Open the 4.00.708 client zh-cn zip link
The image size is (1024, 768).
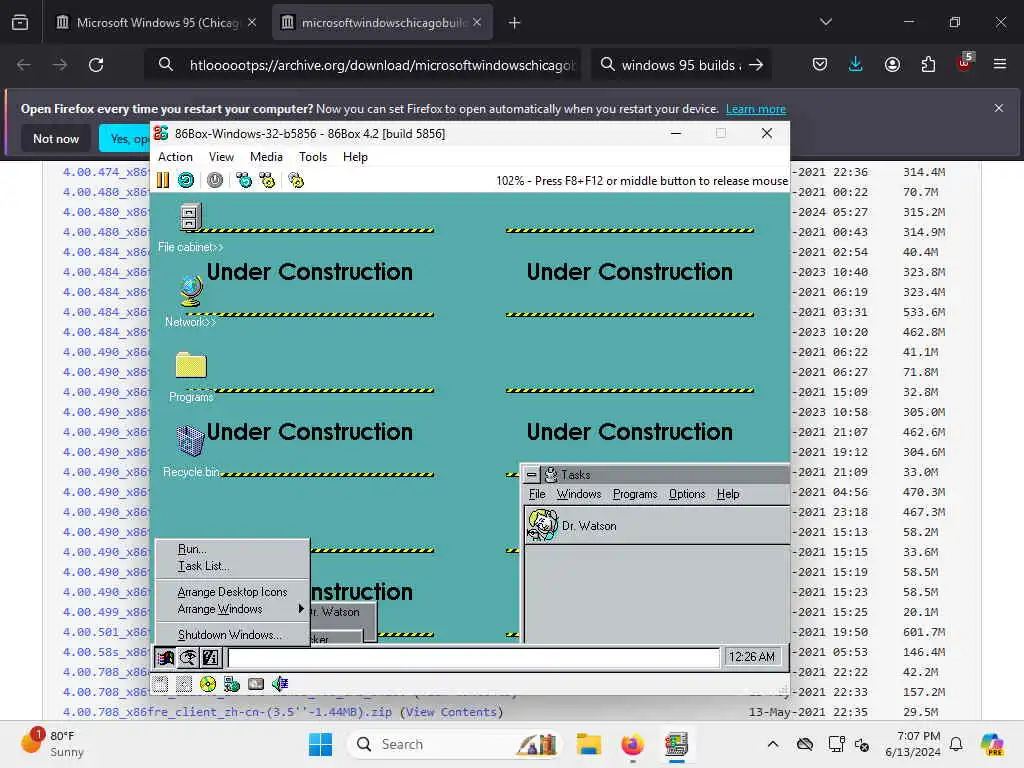(227, 712)
